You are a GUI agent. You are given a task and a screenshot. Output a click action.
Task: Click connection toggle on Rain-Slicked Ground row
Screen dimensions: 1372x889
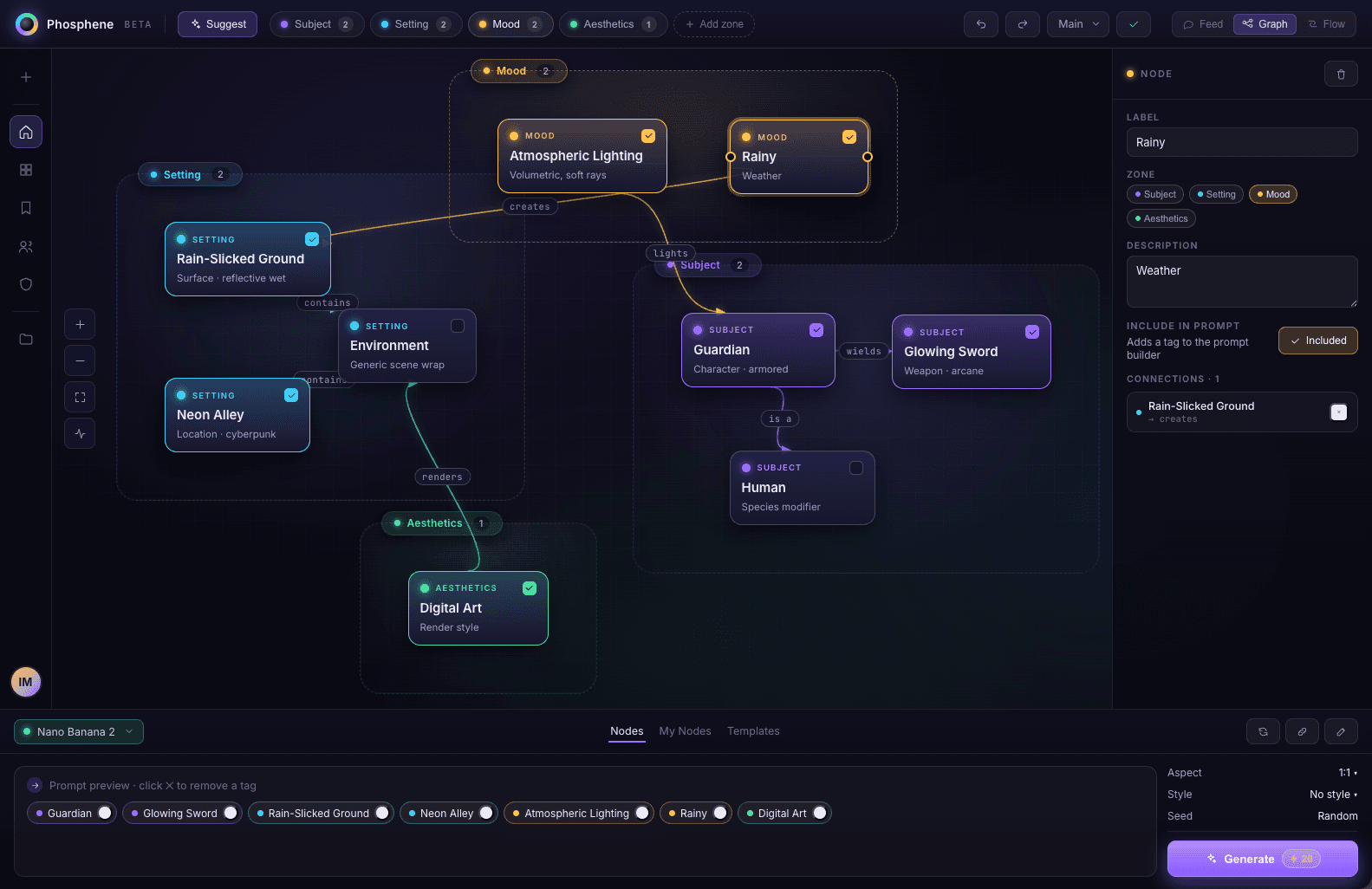click(1339, 412)
